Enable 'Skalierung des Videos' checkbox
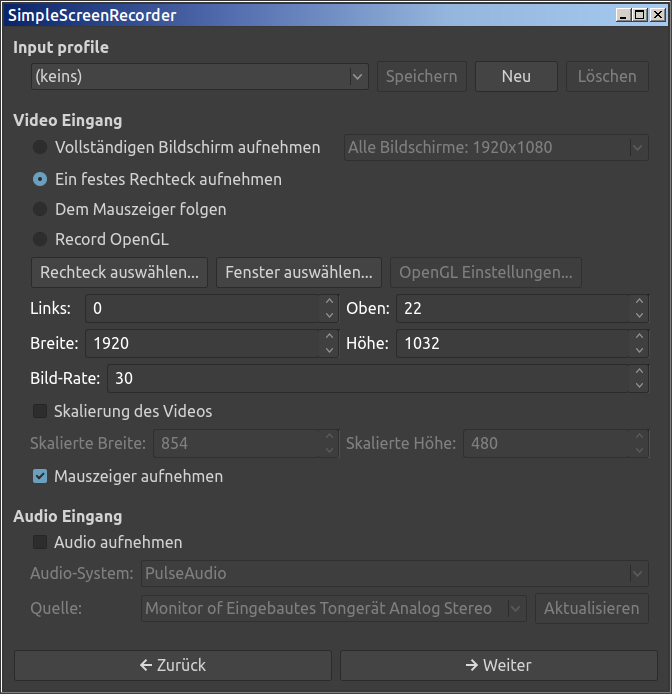 click(x=40, y=411)
